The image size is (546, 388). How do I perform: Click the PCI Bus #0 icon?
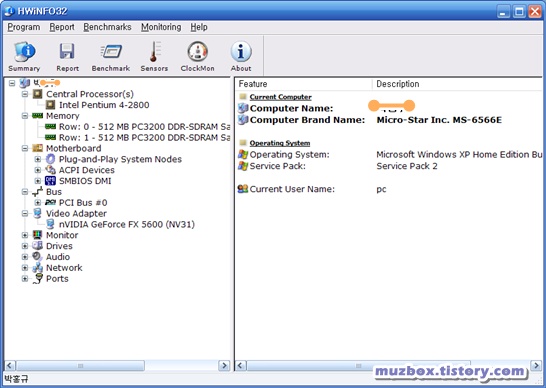50,202
